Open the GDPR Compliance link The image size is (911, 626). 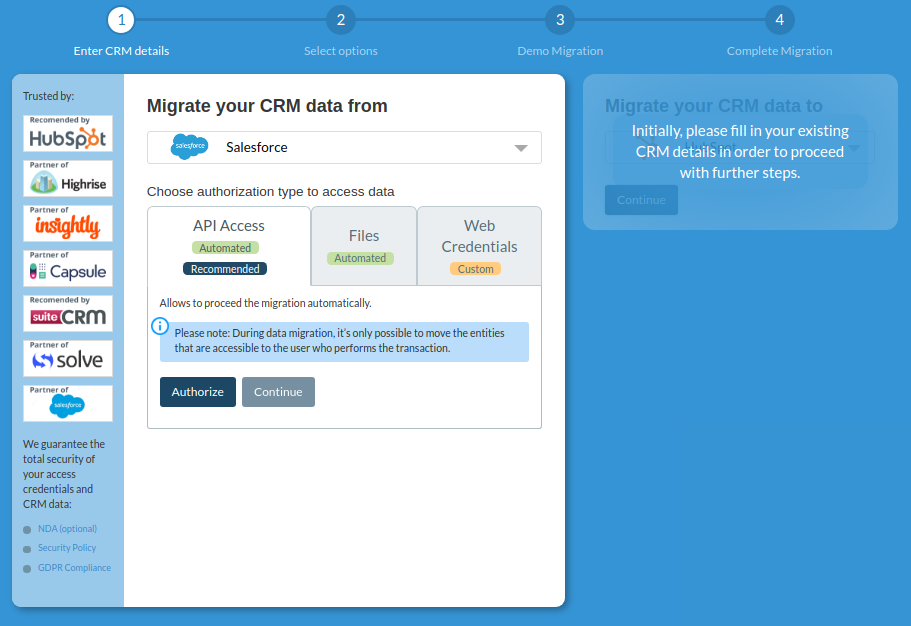coord(74,568)
